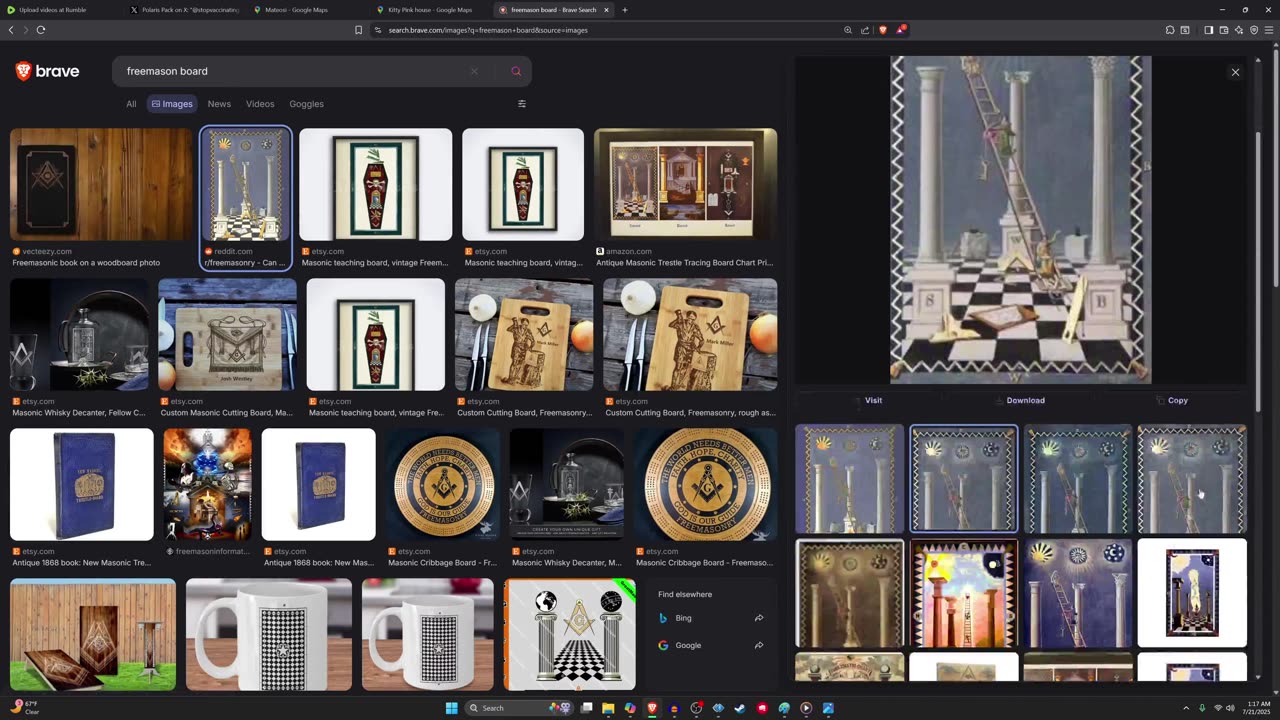This screenshot has height=720, width=1280.
Task: Click the address bar URL
Action: pos(488,30)
